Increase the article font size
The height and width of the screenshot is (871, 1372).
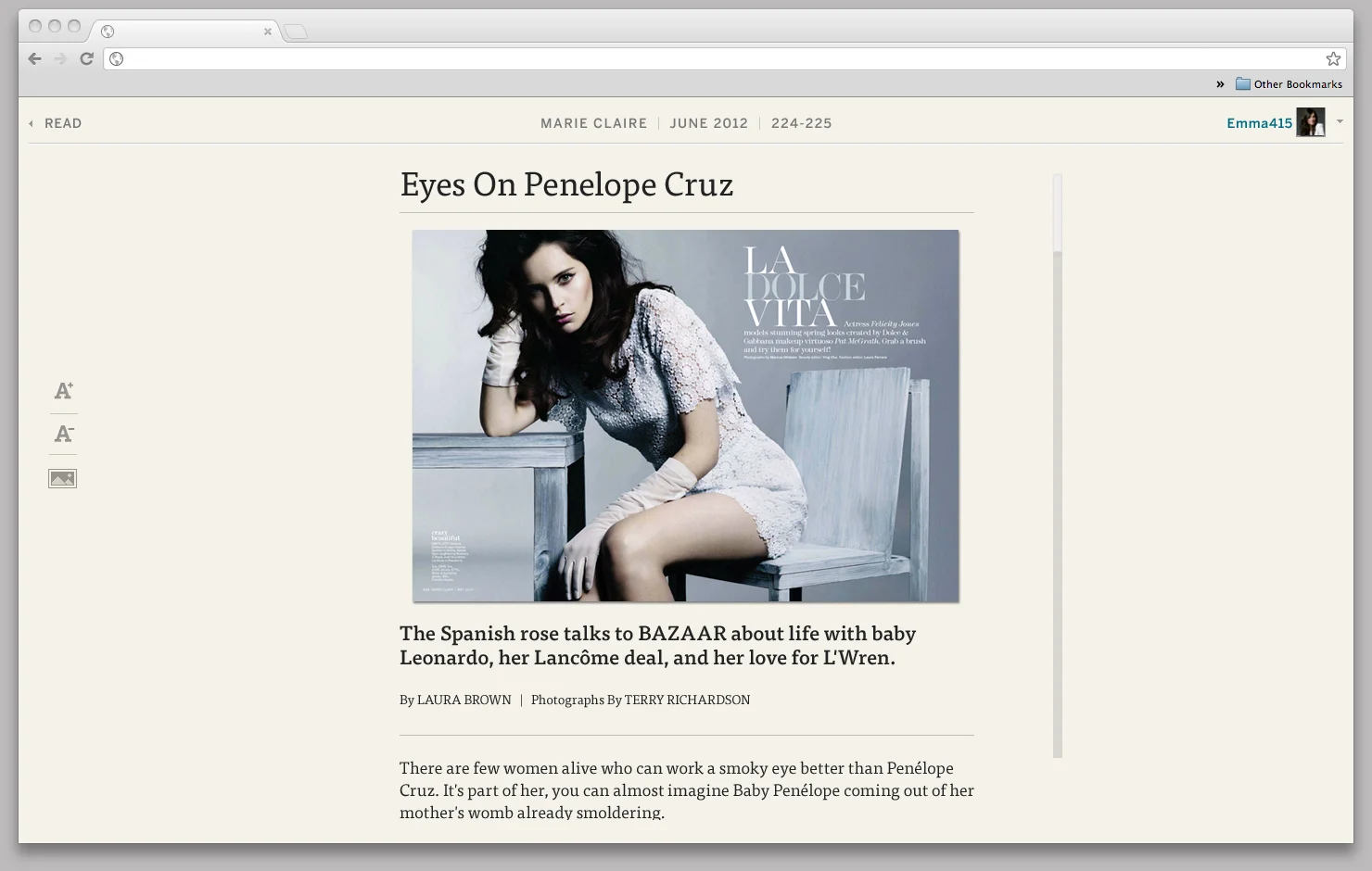[63, 391]
